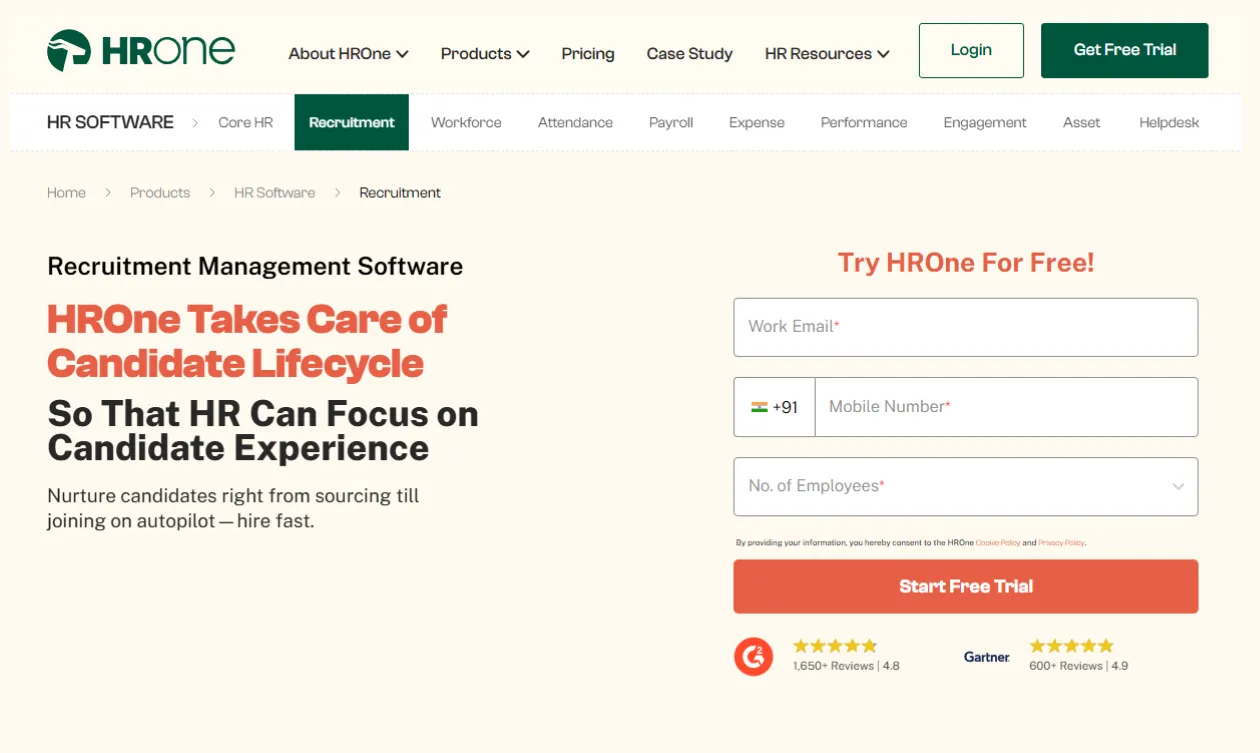Open the About HROne dropdown menu
The height and width of the screenshot is (753, 1260).
point(348,54)
